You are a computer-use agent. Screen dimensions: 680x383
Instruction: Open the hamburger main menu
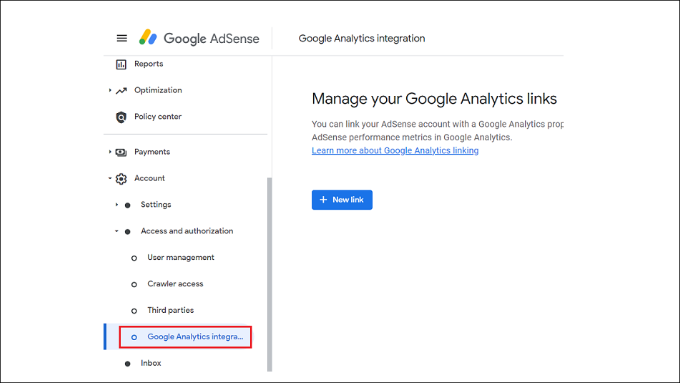[122, 38]
